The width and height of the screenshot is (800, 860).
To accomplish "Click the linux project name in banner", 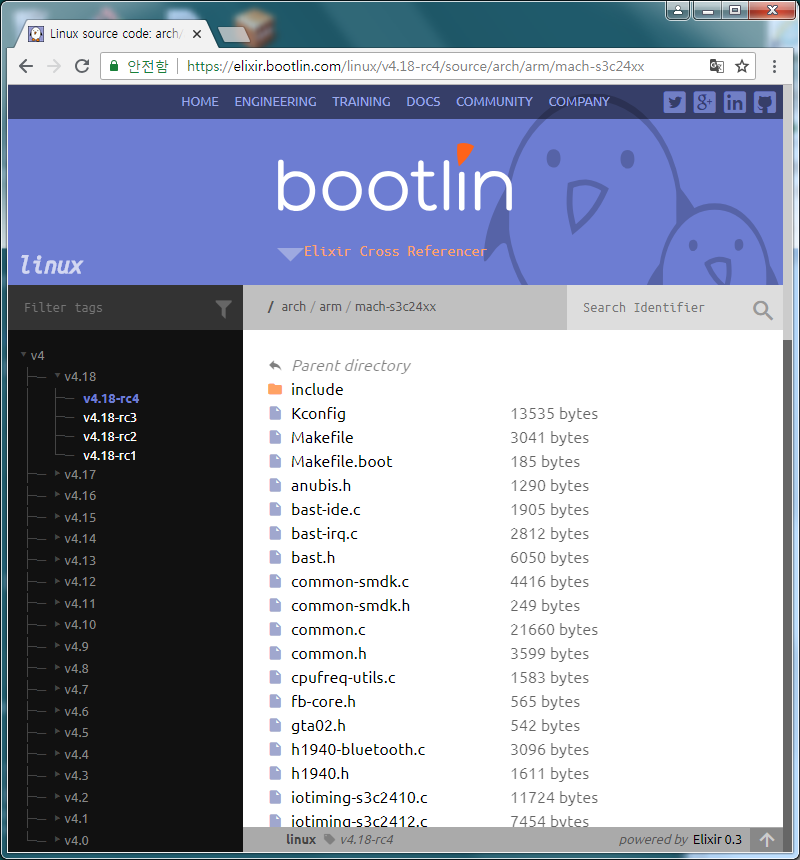I will [x=52, y=265].
